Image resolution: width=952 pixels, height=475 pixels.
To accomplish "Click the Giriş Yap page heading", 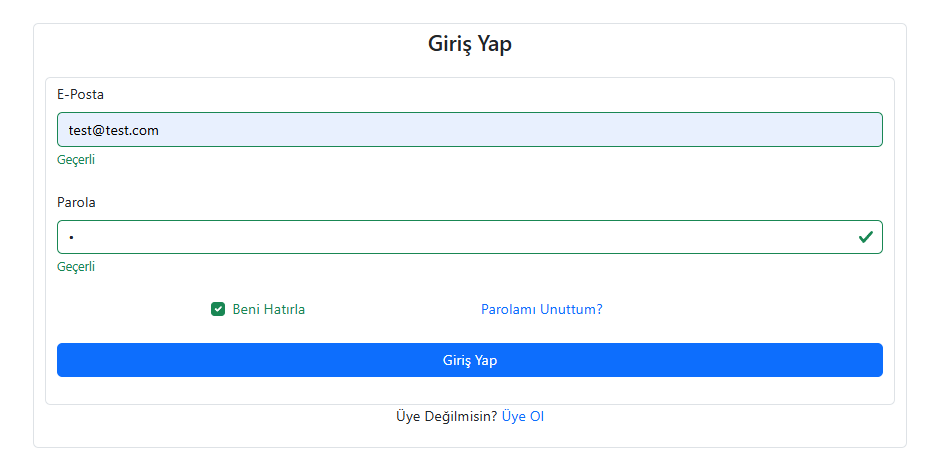I will pos(470,44).
